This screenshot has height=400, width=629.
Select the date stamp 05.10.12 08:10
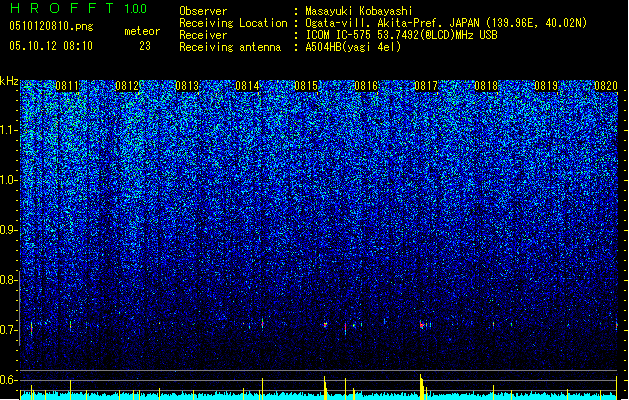51,46
